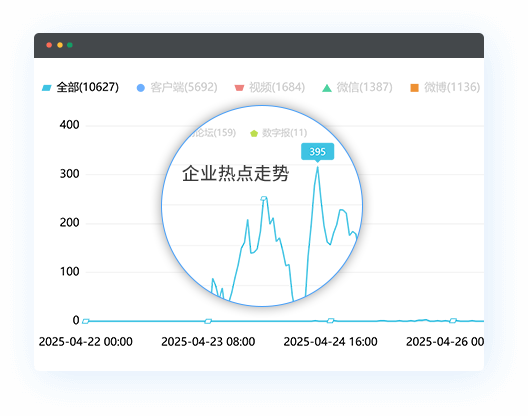Viewport: 528px width, 416px height.
Task: Click the y-axis value 400
Action: 69,125
